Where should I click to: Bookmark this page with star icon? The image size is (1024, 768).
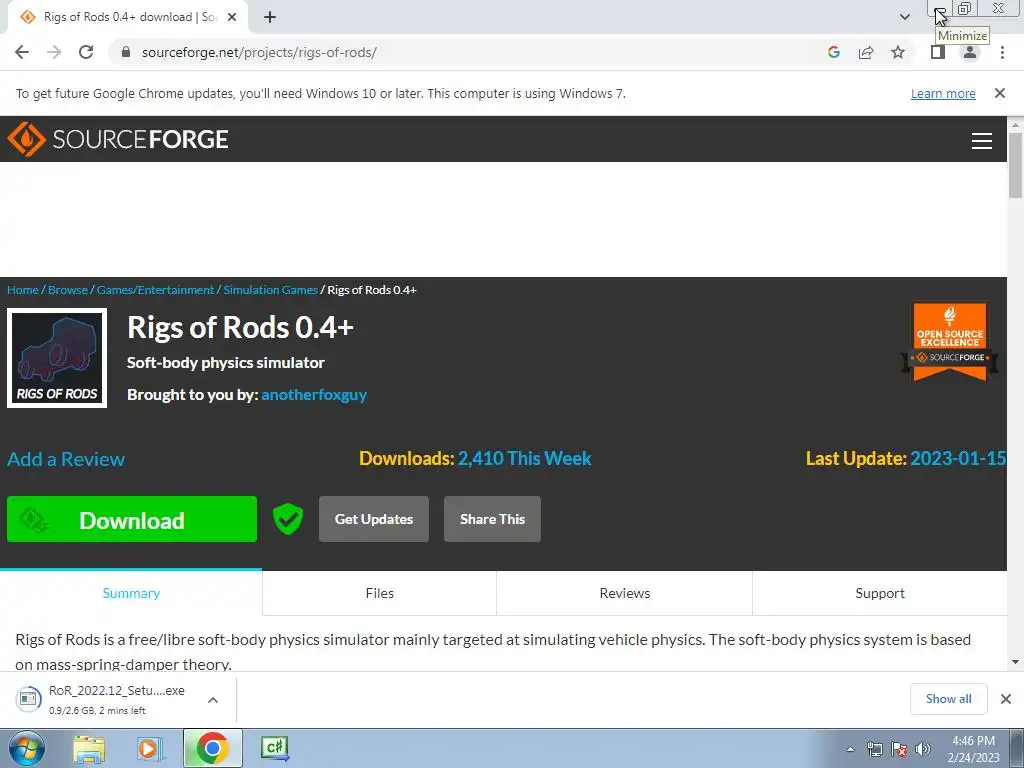point(898,52)
